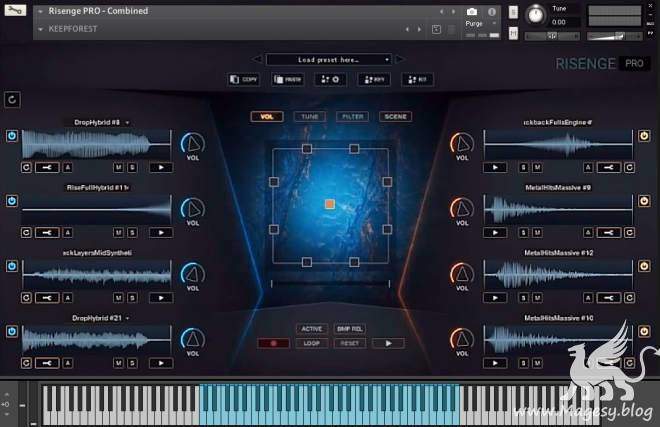Open the Load preset here dropdown
This screenshot has width=660, height=427.
329,60
